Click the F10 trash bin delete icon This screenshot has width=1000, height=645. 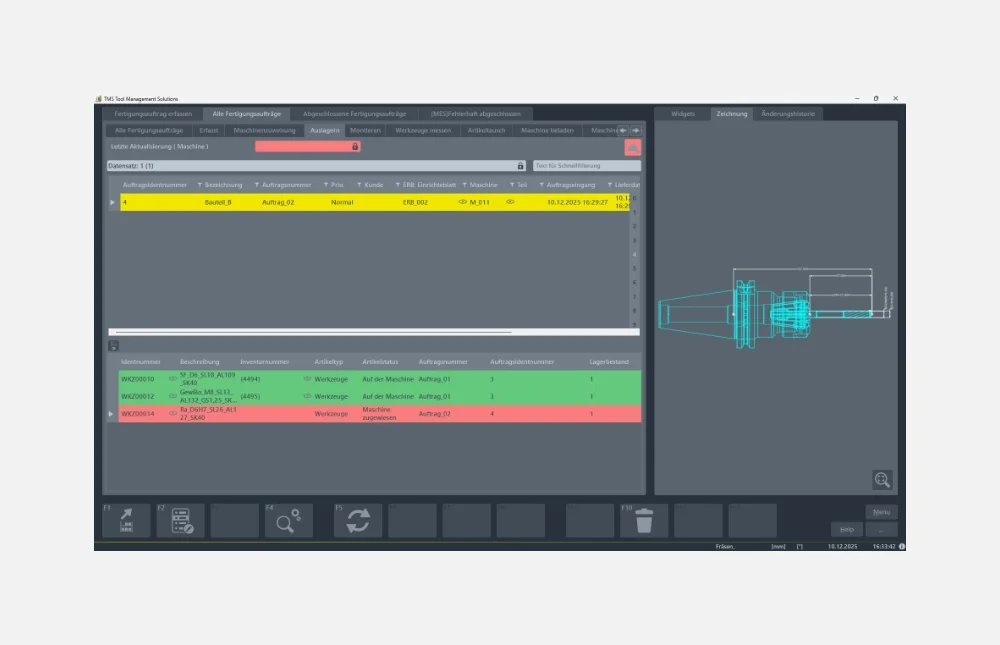(x=644, y=521)
